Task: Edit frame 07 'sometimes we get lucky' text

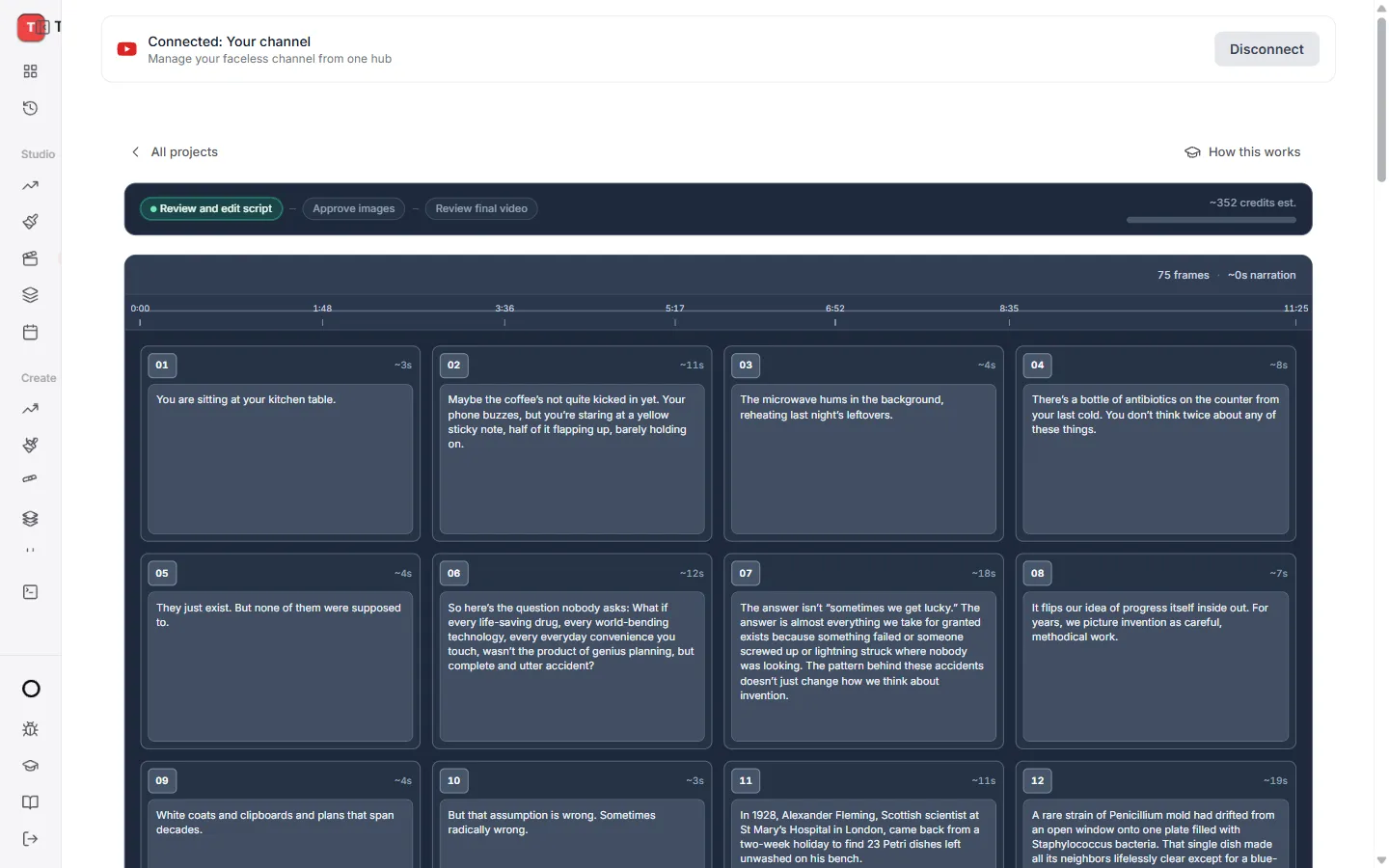Action: (x=863, y=667)
